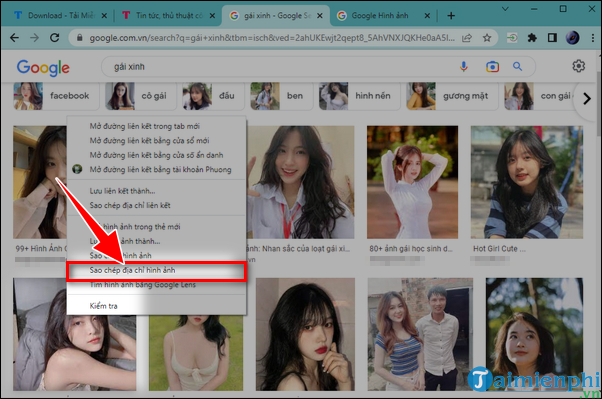Reload the current page
This screenshot has height=399, width=602.
tap(55, 38)
